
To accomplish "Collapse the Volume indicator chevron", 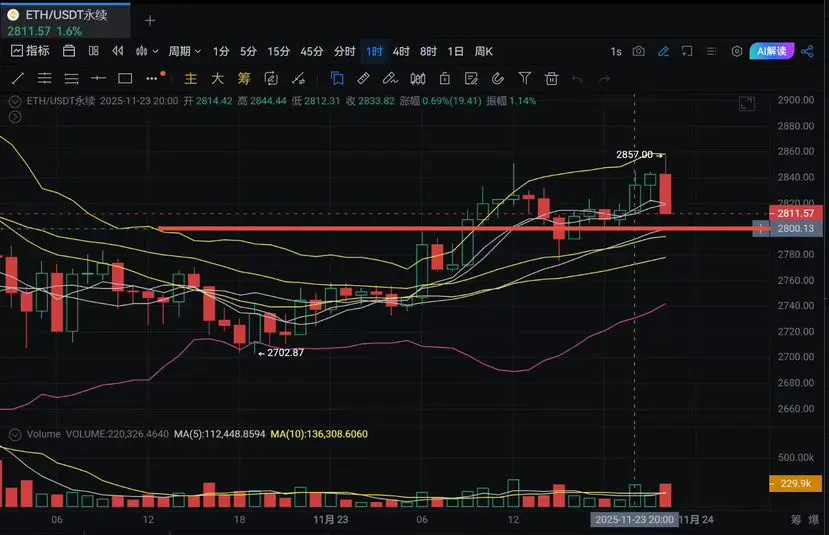I will tap(15, 435).
